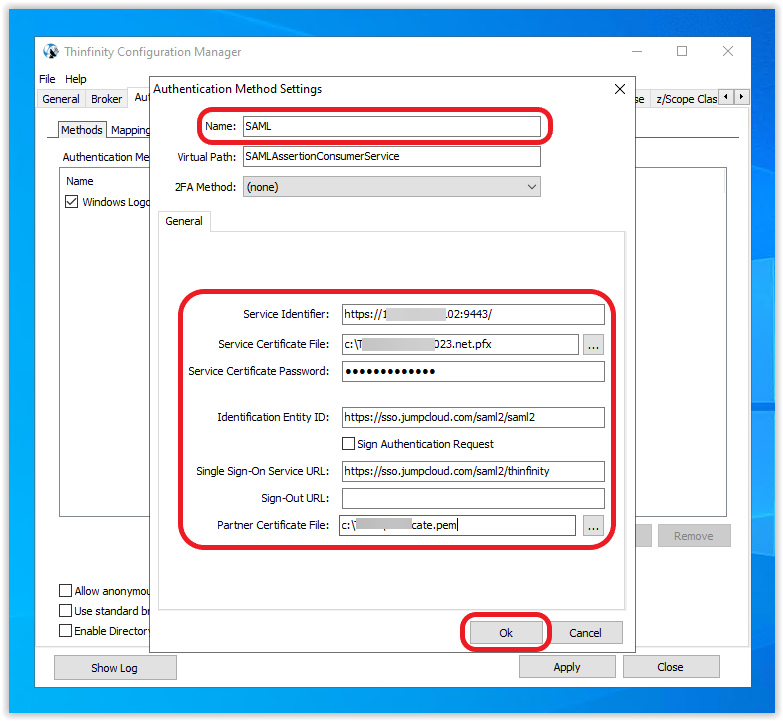The height and width of the screenshot is (721, 783).
Task: Open the z/Scope Classic tab
Action: click(686, 99)
